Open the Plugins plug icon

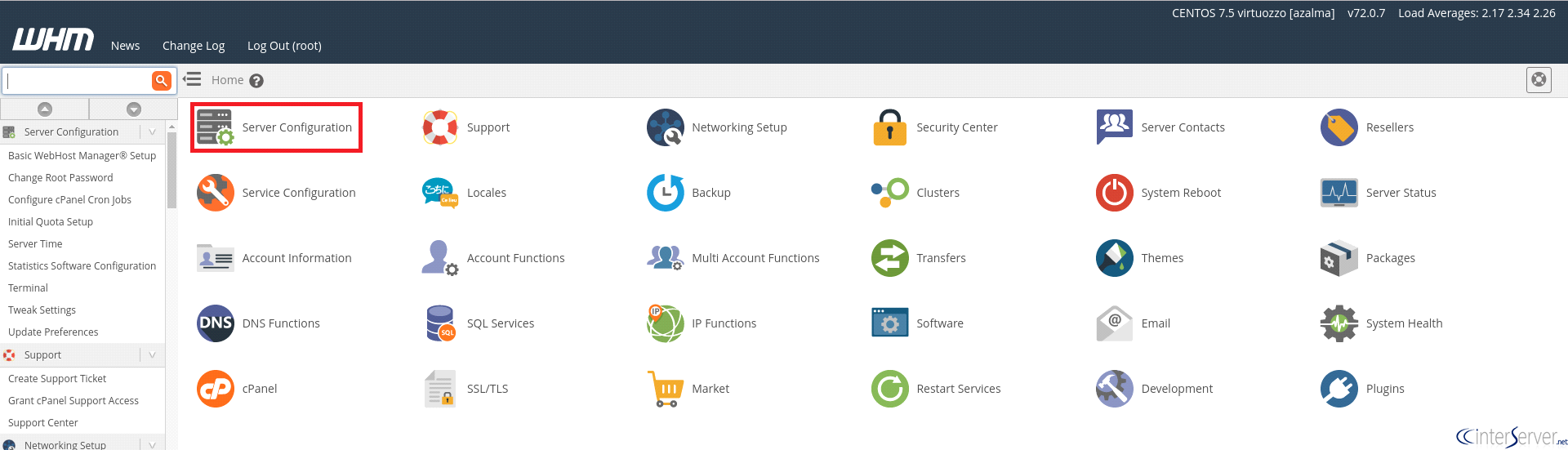click(1339, 389)
